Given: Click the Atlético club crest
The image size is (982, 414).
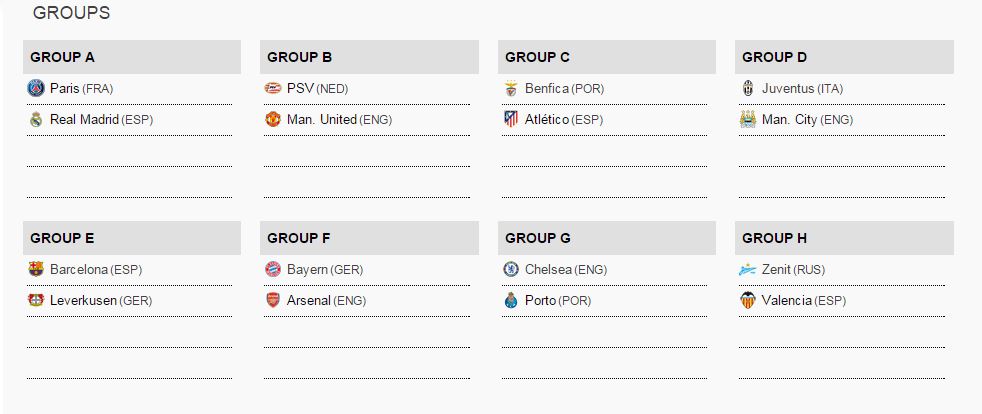Looking at the screenshot, I should click(512, 119).
